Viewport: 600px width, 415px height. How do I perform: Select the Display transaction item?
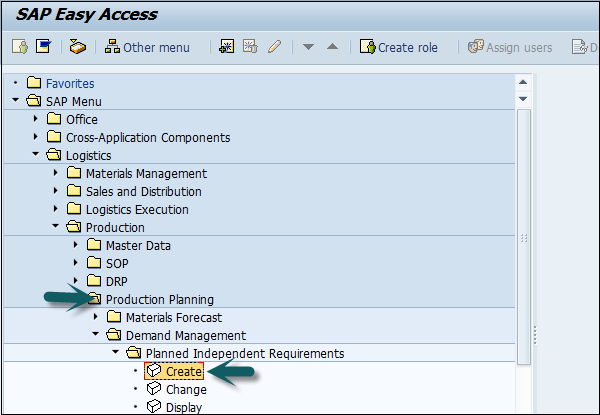tap(184, 407)
